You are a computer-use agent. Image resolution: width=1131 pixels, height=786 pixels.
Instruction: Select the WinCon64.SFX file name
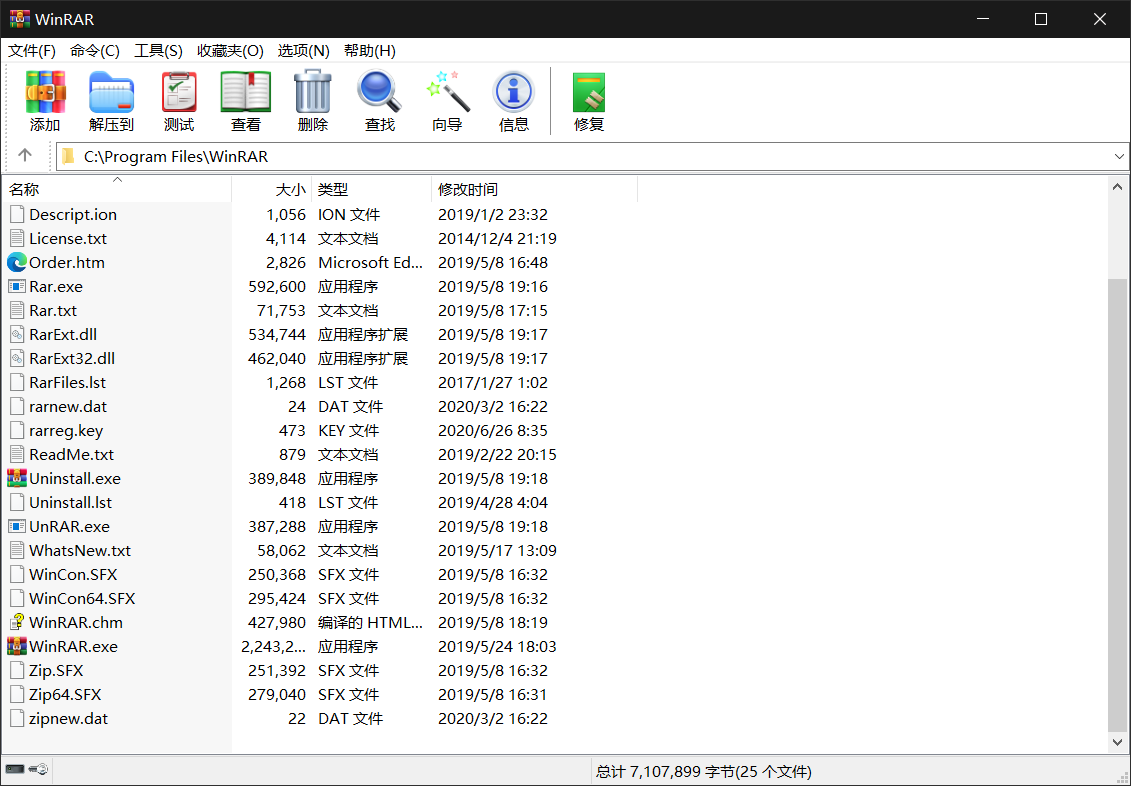(82, 599)
